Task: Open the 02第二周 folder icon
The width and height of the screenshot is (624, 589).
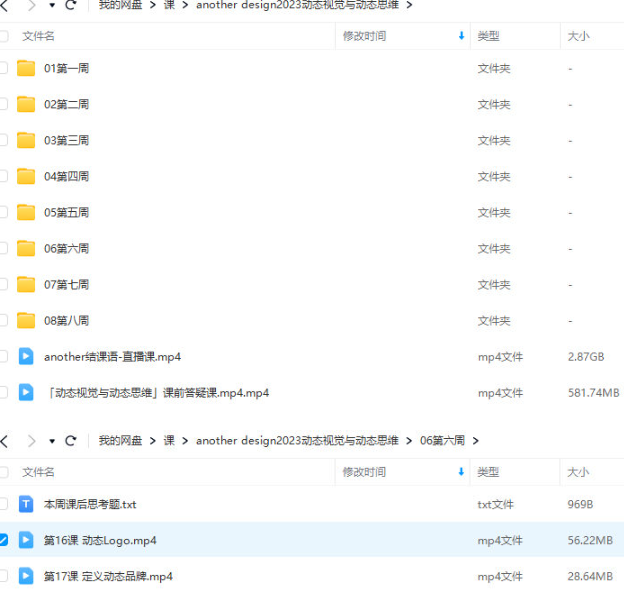Action: coord(26,104)
